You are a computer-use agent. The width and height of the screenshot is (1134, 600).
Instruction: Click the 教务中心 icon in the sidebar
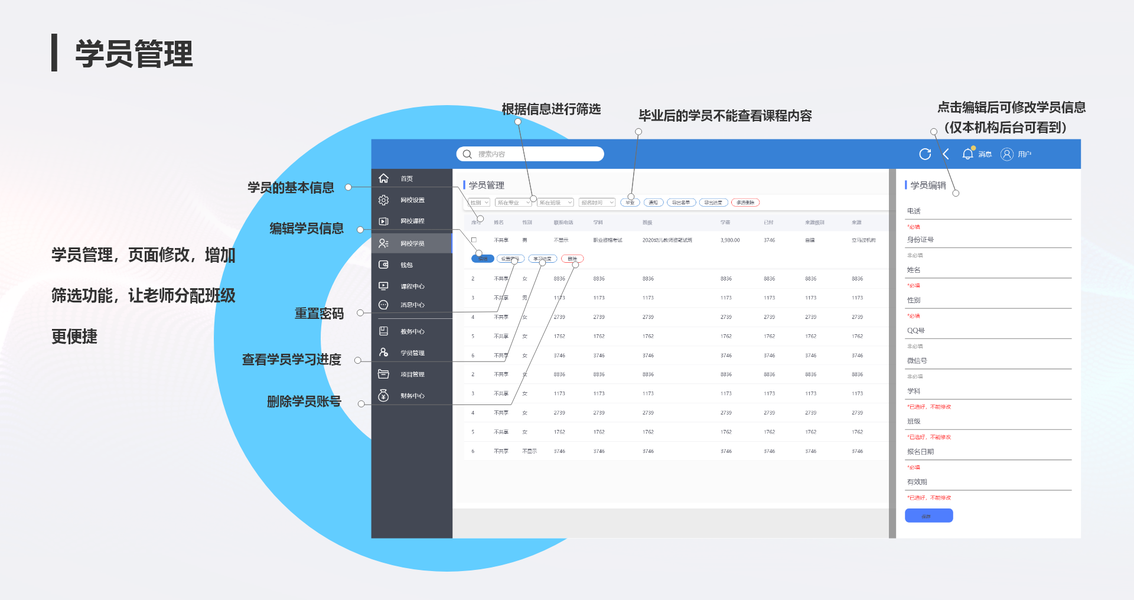[383, 331]
